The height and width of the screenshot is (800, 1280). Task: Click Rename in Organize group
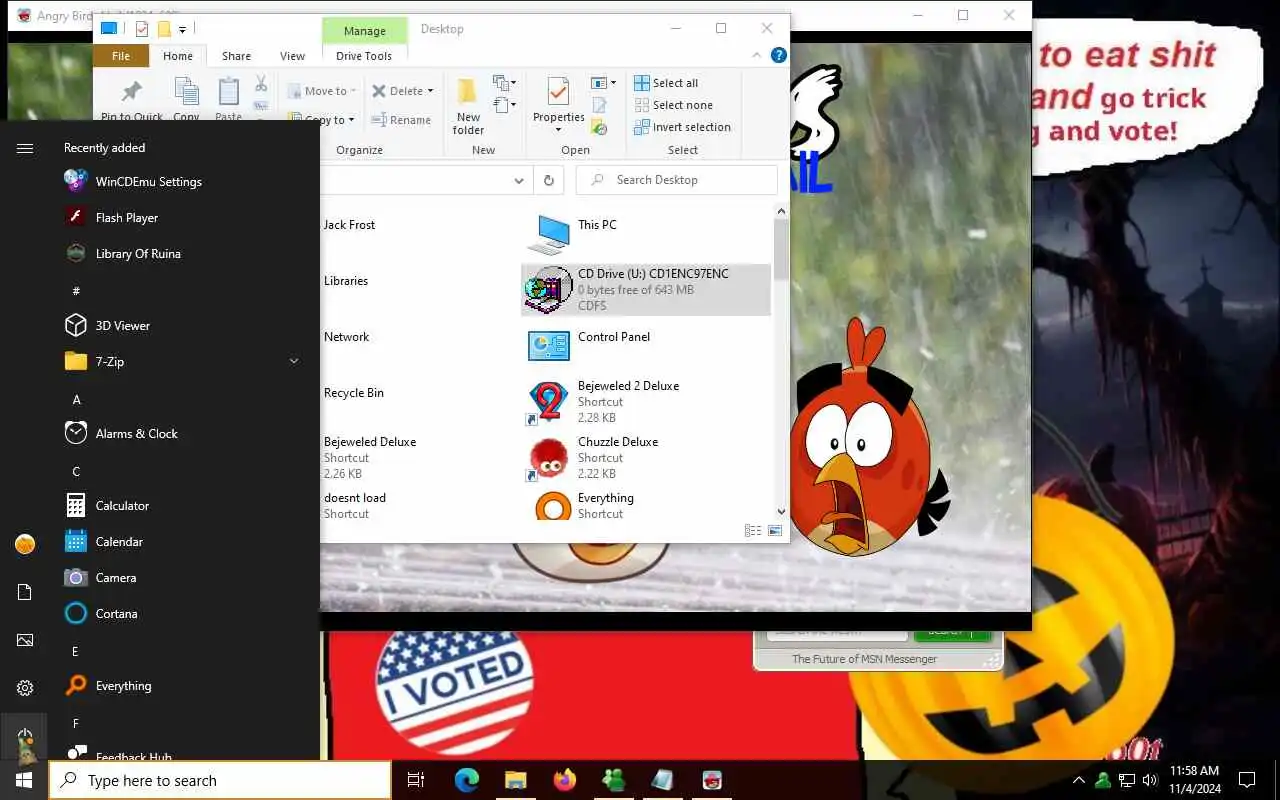(x=401, y=120)
